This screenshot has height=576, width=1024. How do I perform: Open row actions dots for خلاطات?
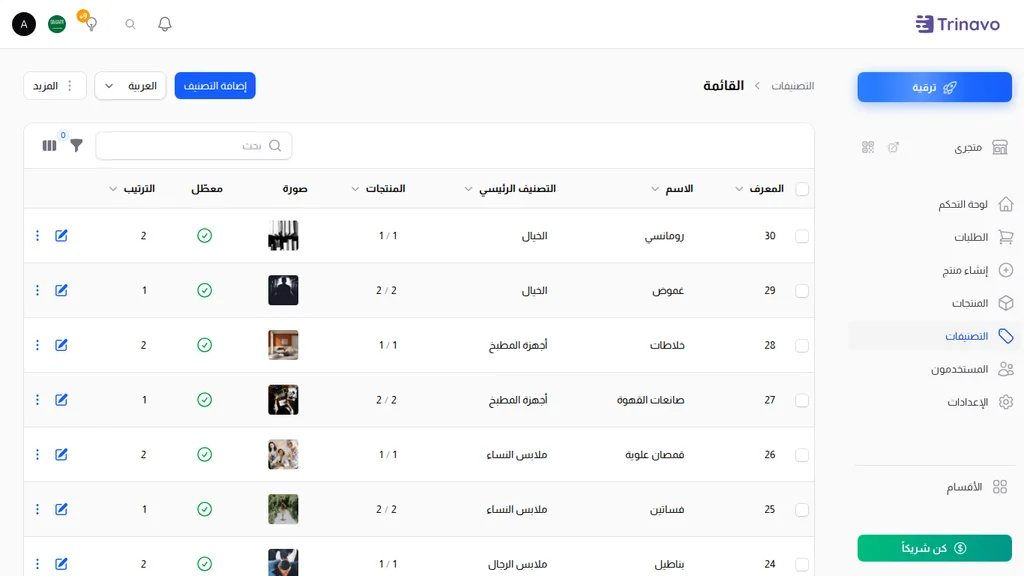pos(37,345)
